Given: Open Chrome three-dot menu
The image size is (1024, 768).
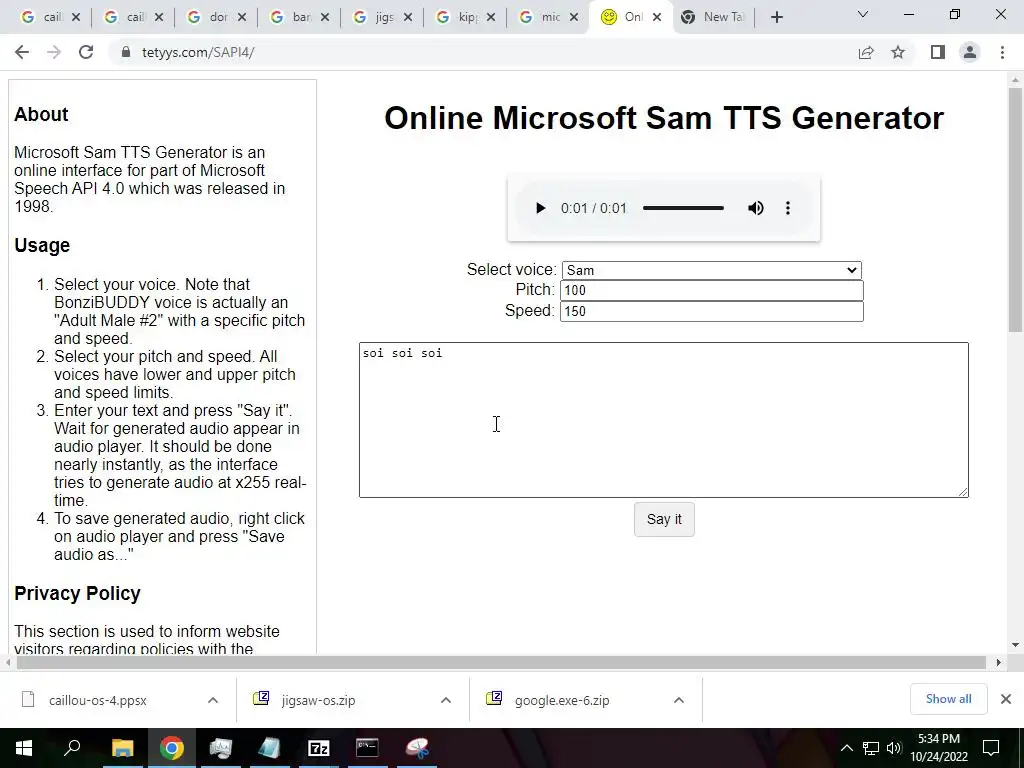Looking at the screenshot, I should [x=1002, y=52].
